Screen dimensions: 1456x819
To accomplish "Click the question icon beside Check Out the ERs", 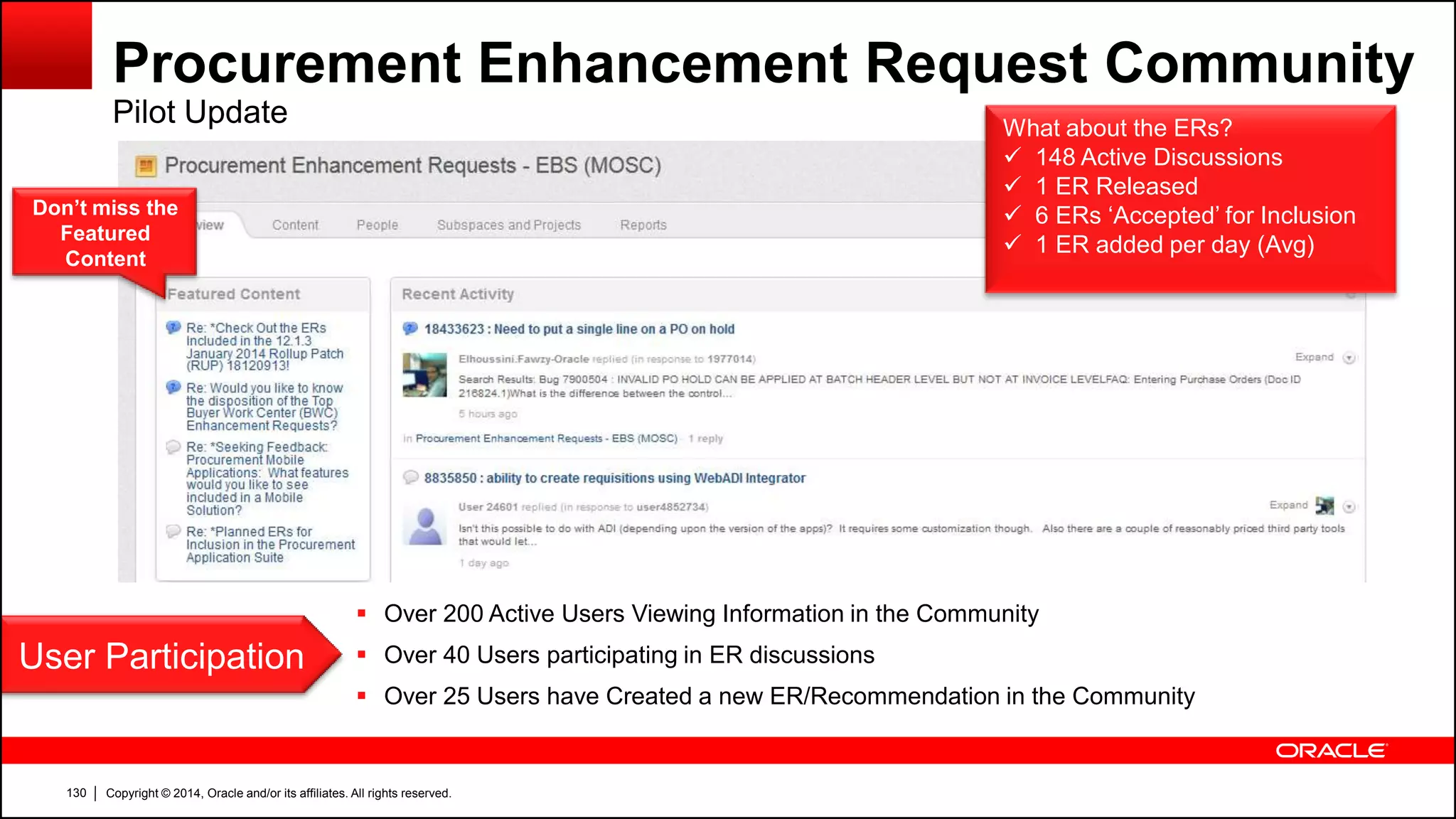I will 173,328.
